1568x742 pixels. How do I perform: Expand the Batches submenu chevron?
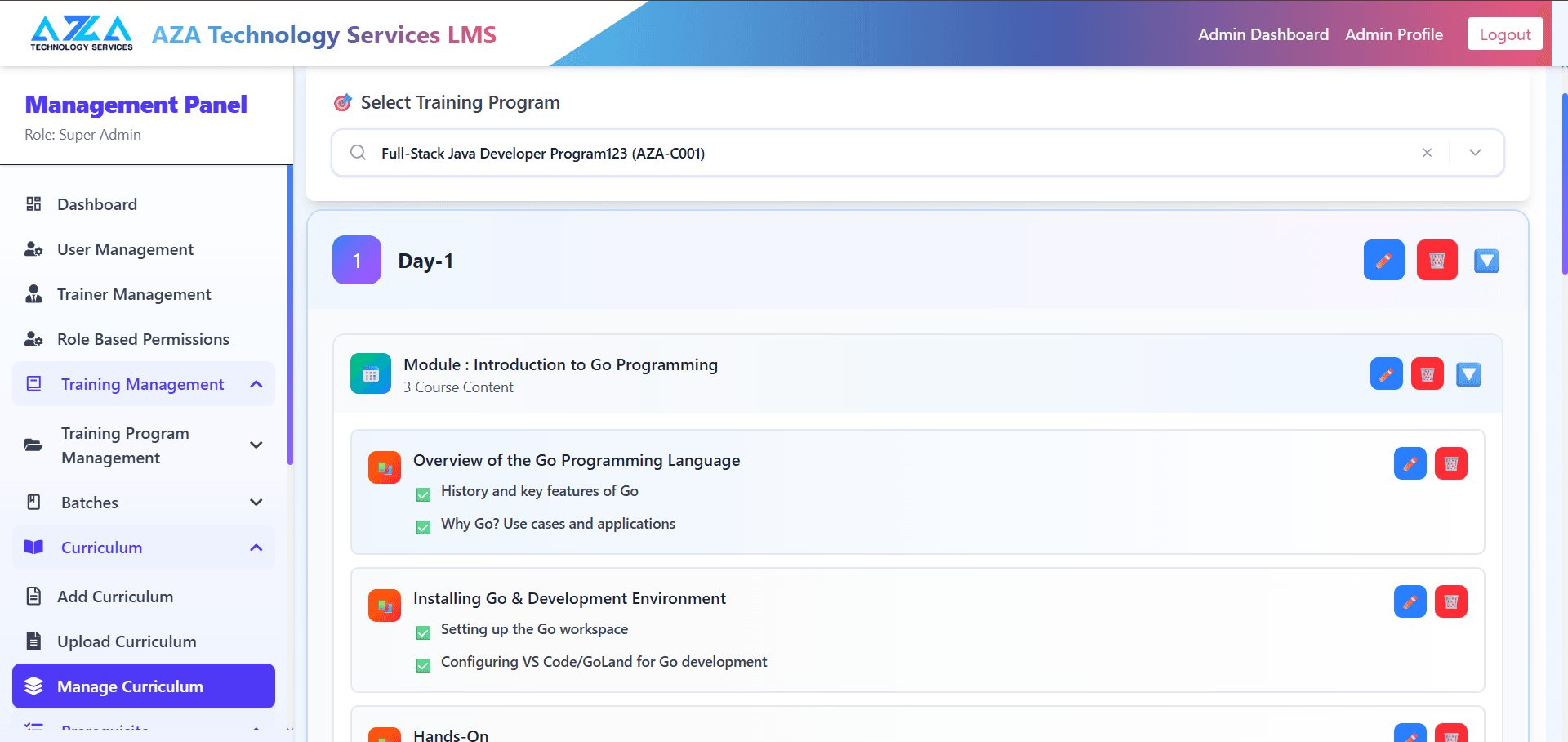tap(256, 503)
